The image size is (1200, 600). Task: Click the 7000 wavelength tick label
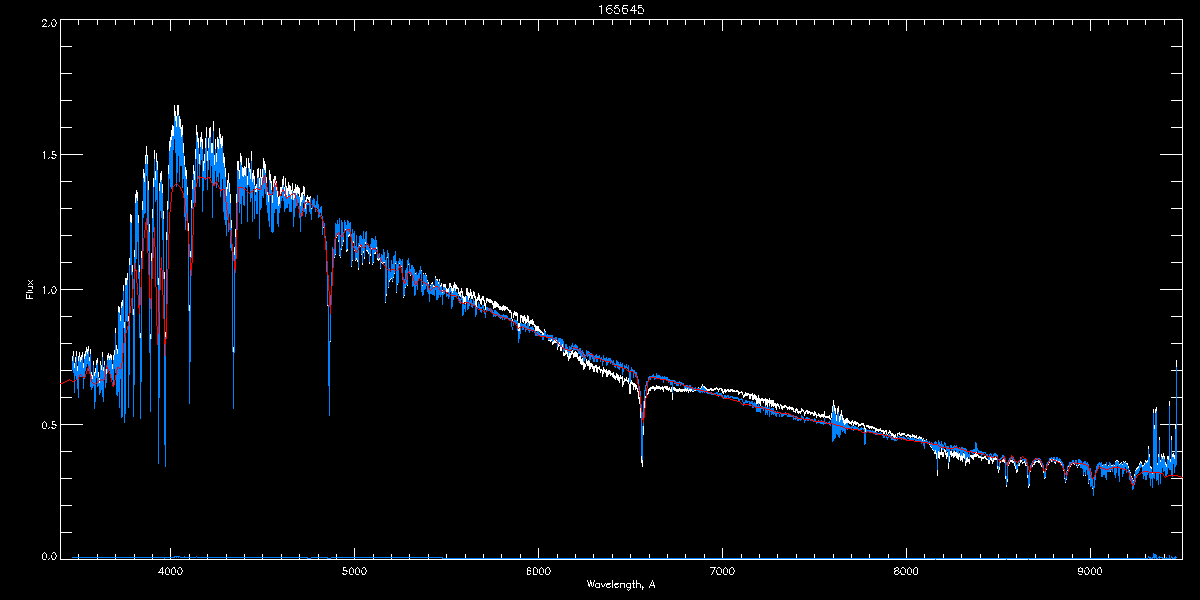722,572
